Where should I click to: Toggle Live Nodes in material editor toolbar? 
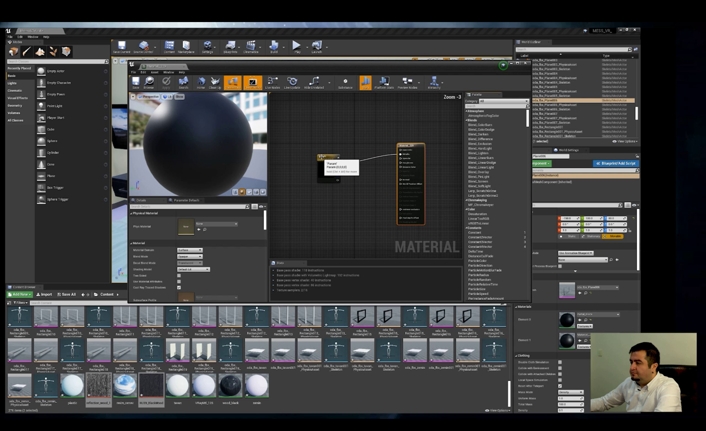(x=272, y=83)
